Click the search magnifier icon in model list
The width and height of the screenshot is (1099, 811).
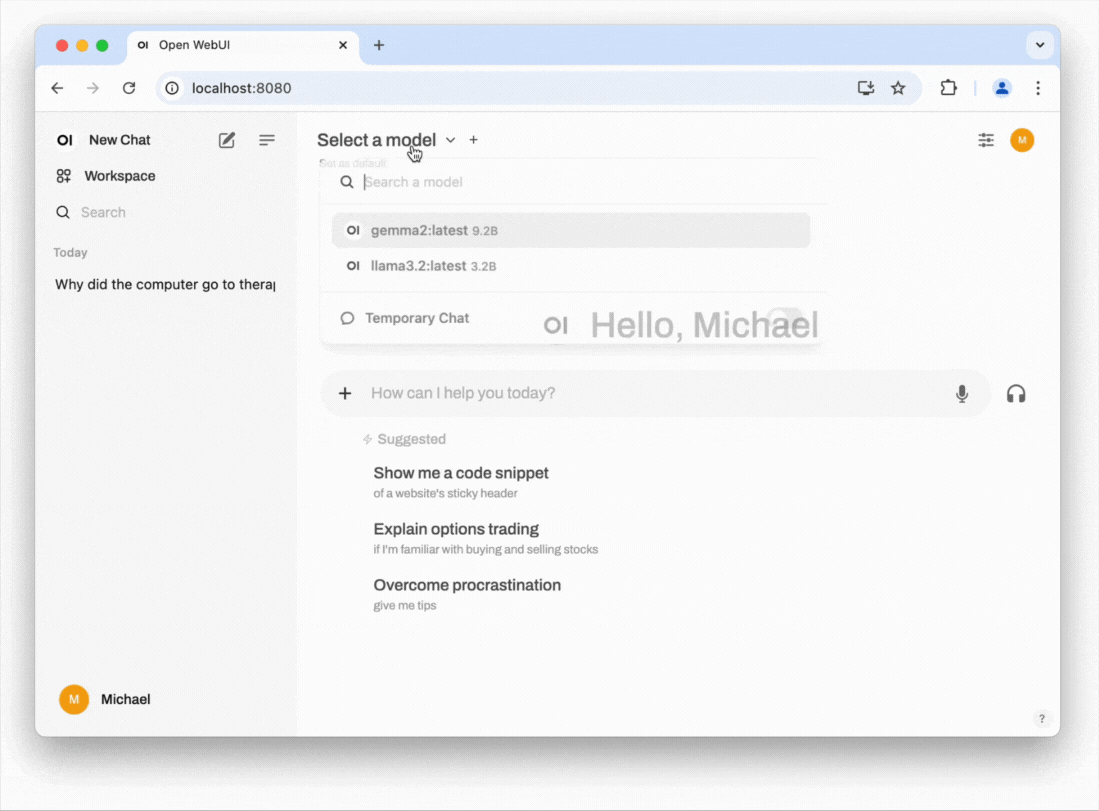[347, 182]
